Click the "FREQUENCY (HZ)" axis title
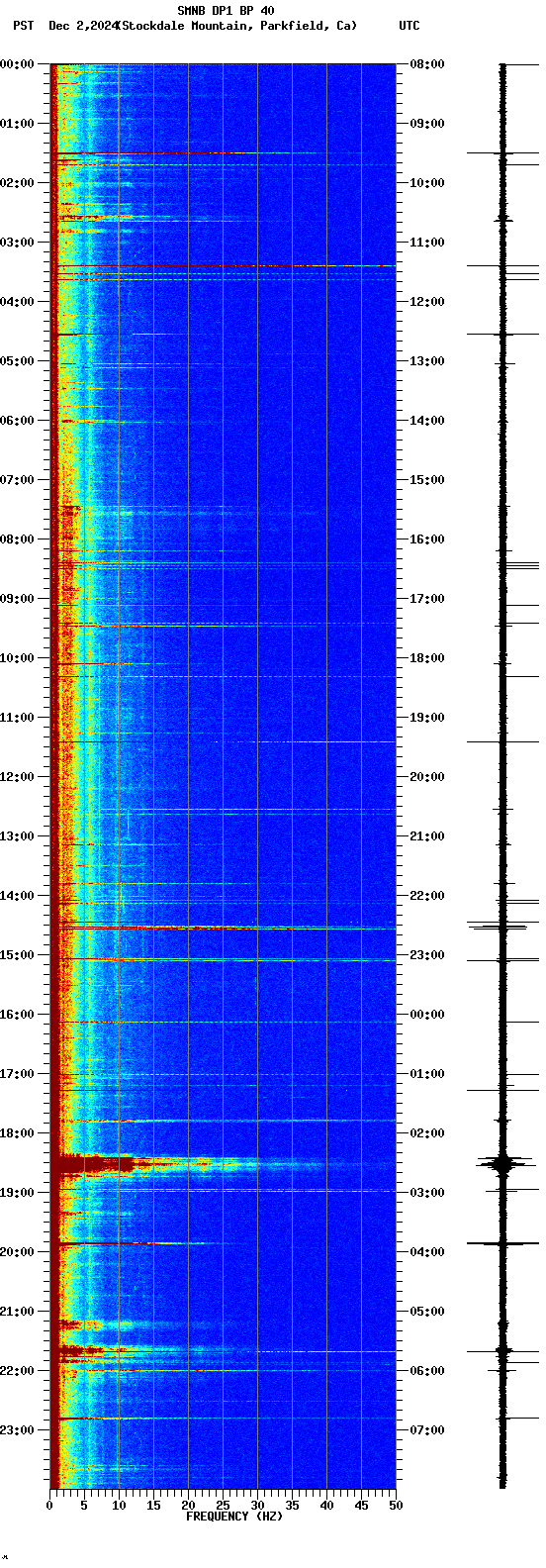The image size is (546, 1568). tap(234, 1517)
